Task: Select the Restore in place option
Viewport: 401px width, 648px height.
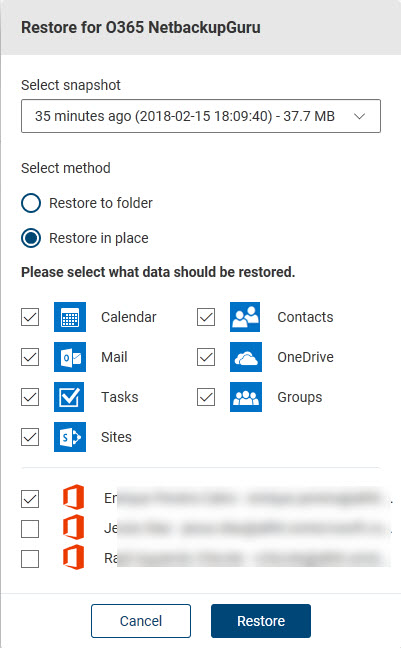Action: 31,238
